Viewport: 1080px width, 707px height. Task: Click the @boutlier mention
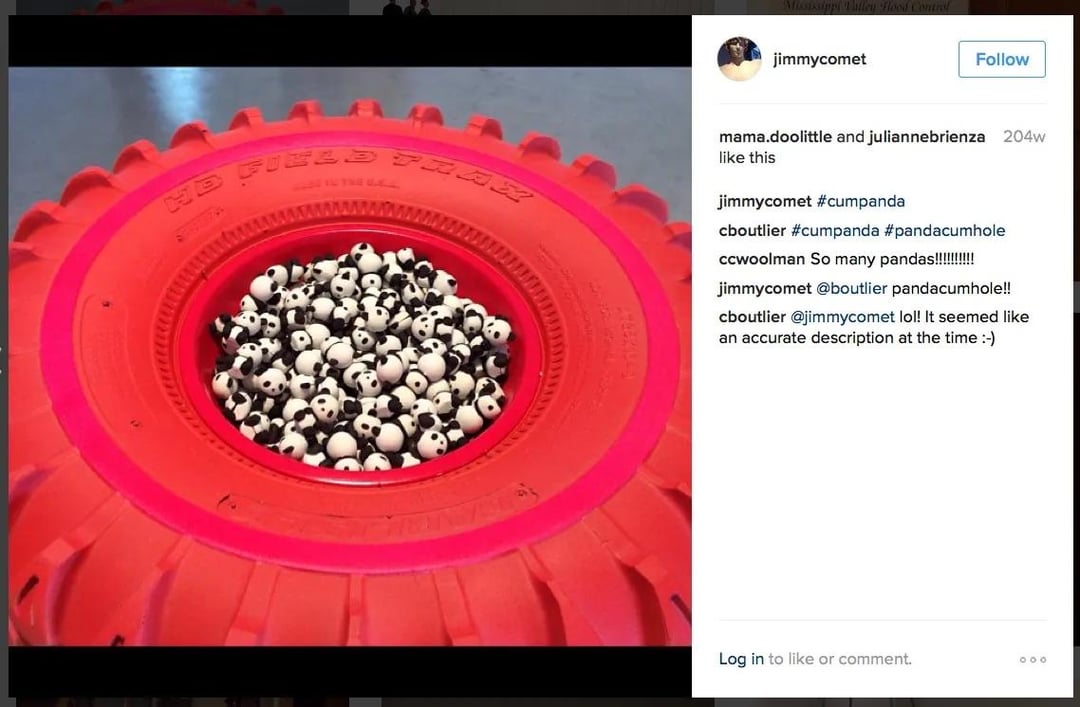(x=851, y=288)
